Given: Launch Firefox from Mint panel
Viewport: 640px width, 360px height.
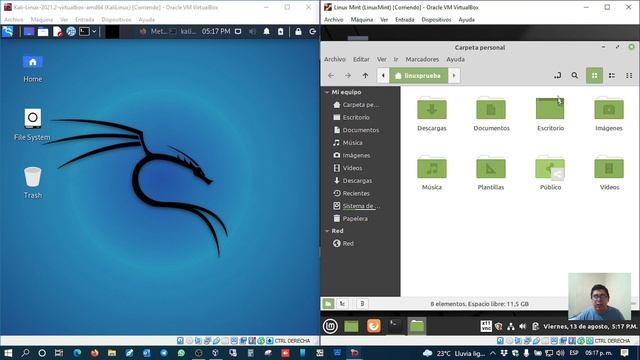Looking at the screenshot, I should click(x=373, y=326).
